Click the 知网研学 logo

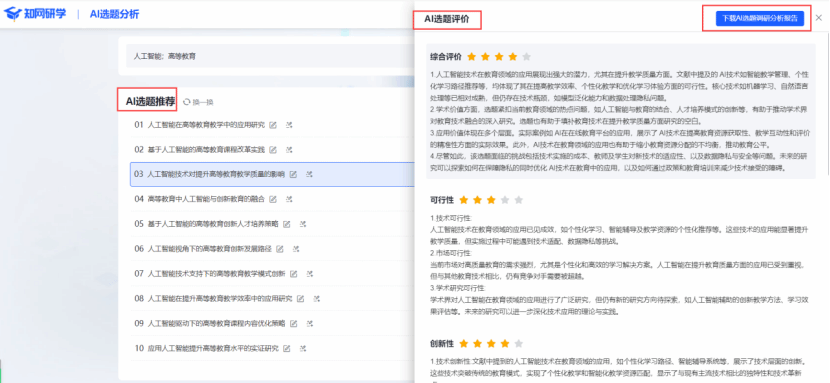pyautogui.click(x=35, y=14)
